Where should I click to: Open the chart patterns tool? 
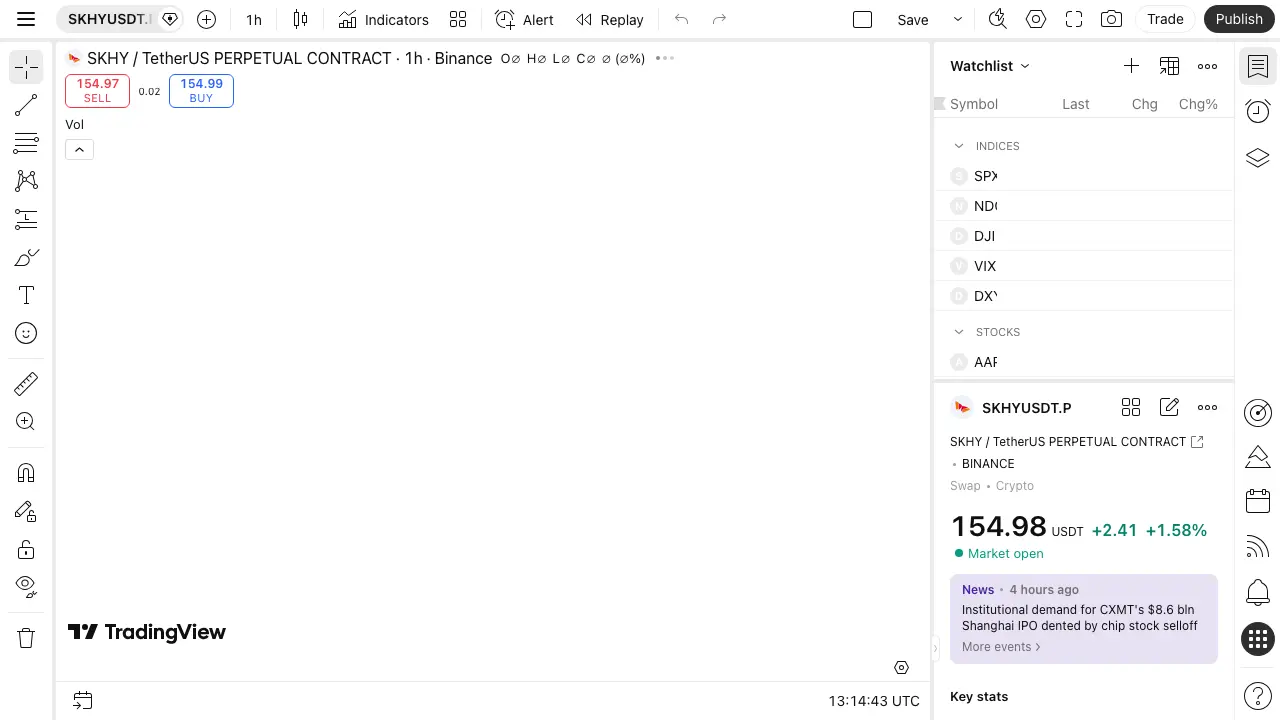[26, 181]
